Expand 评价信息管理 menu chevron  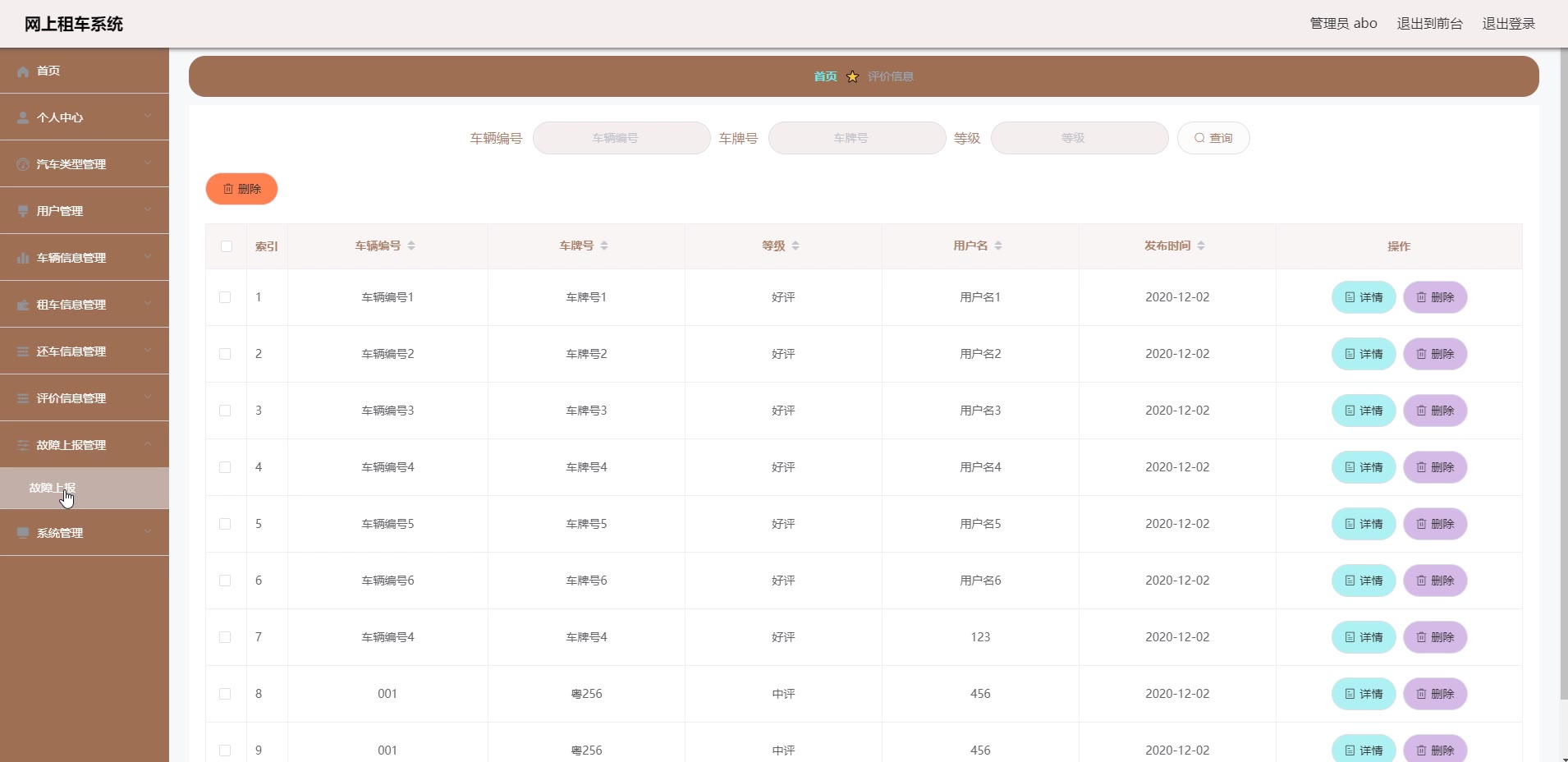coord(148,397)
